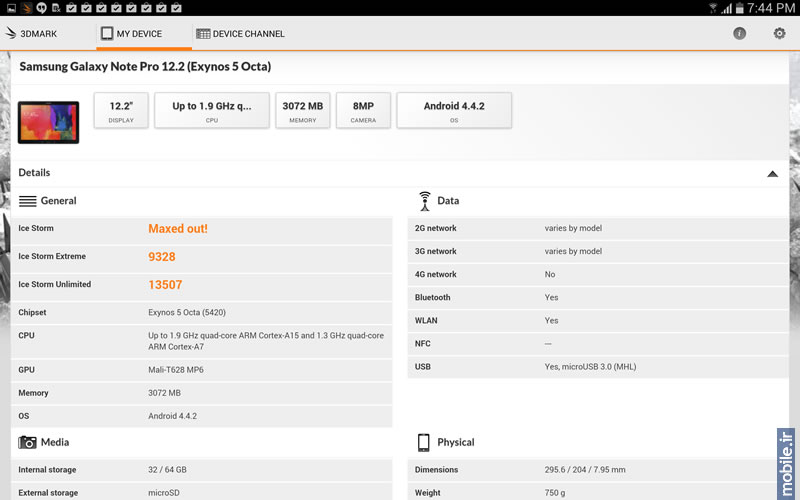Open the DEVICE CHANNEL tab
Screen dimensions: 800x500
[x=240, y=34]
